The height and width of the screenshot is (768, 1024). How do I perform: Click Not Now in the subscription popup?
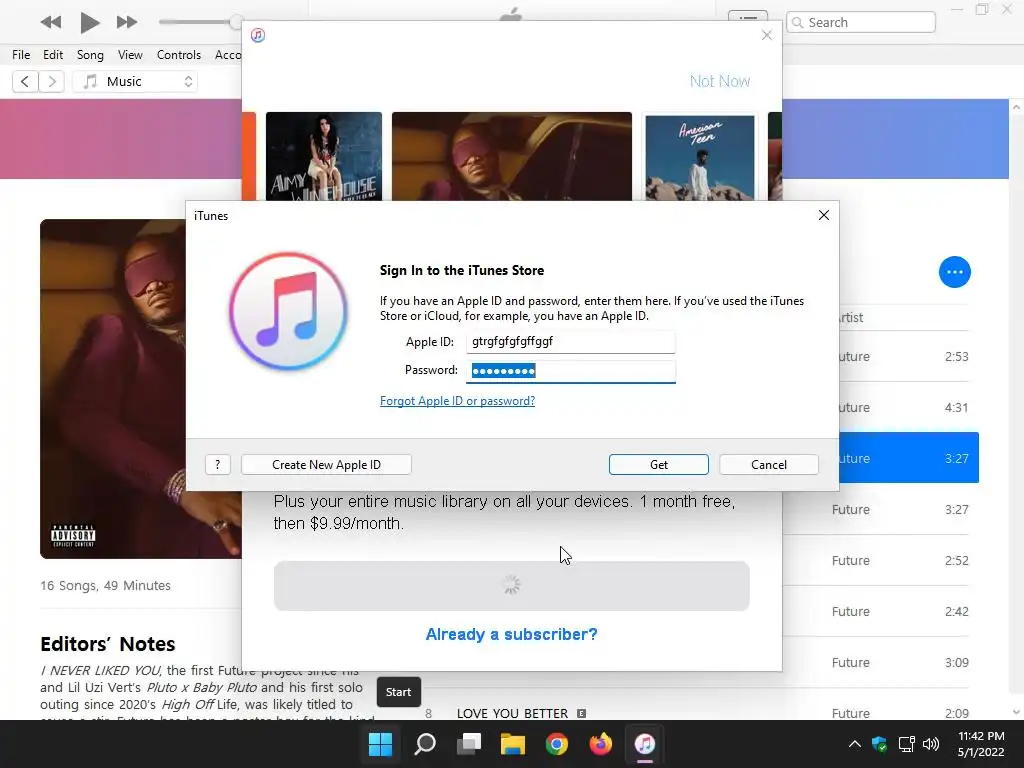720,81
